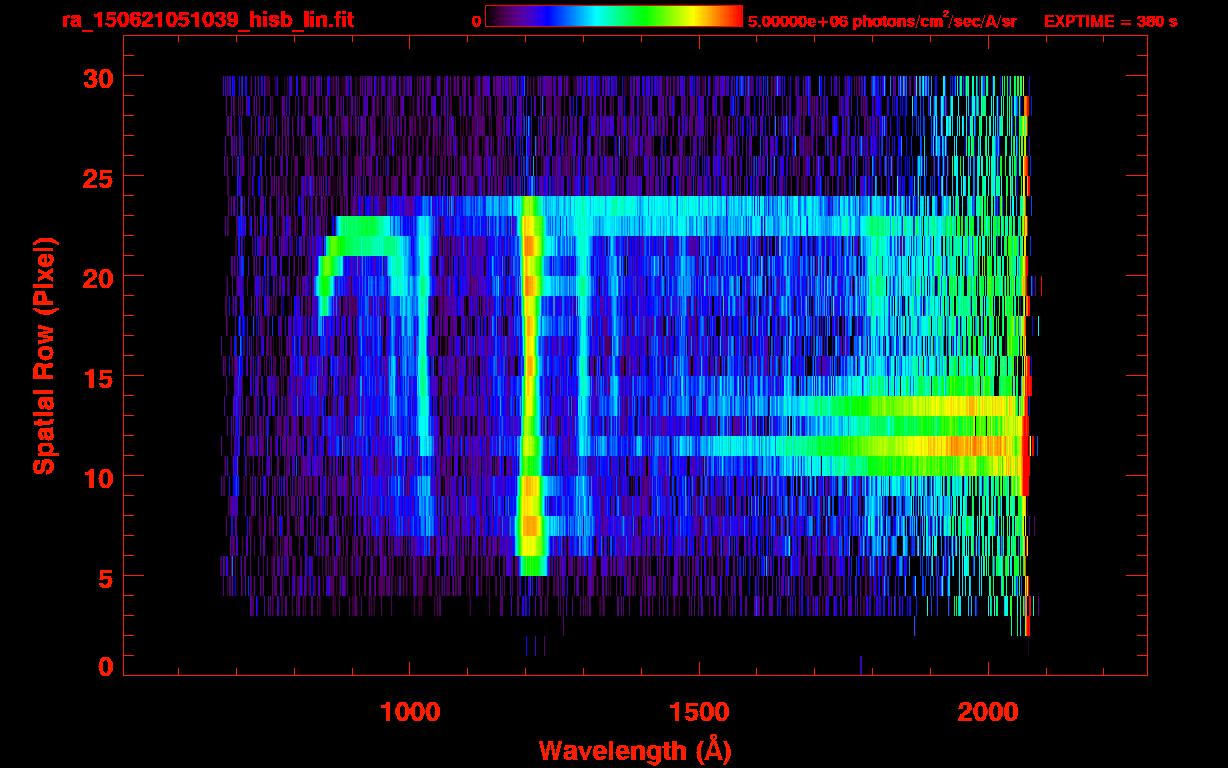Click the EXPTIME = 360 s text
The width and height of the screenshot is (1228, 768).
pos(1110,21)
